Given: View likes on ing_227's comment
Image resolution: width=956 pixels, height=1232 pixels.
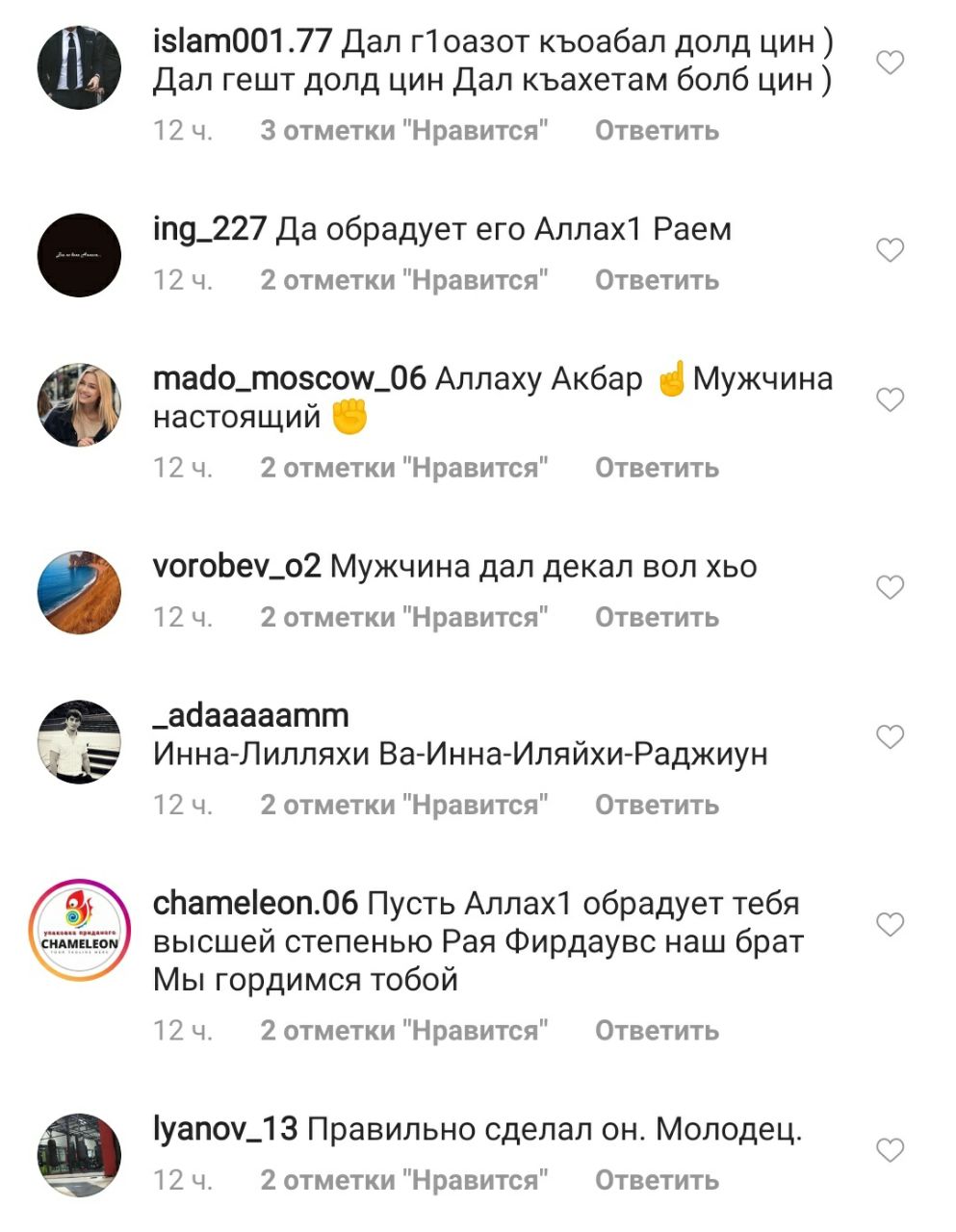Looking at the screenshot, I should click(x=403, y=280).
